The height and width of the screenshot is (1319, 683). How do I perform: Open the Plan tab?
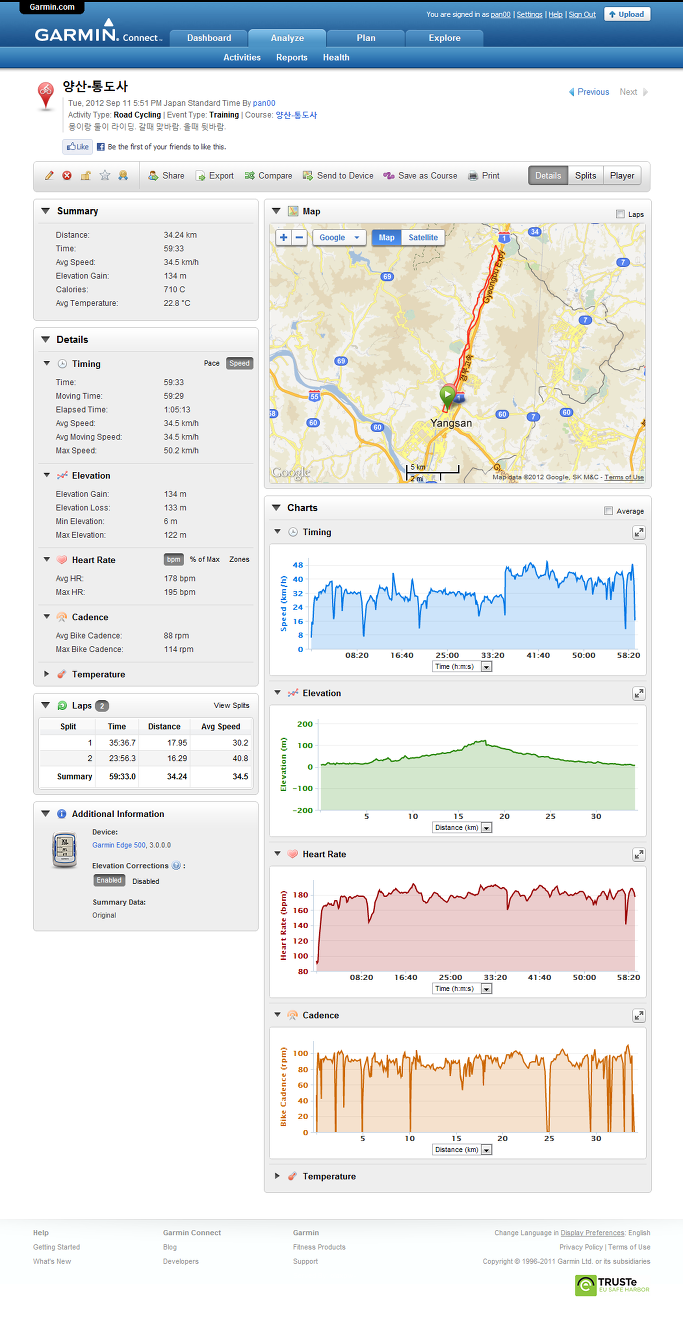(x=366, y=38)
